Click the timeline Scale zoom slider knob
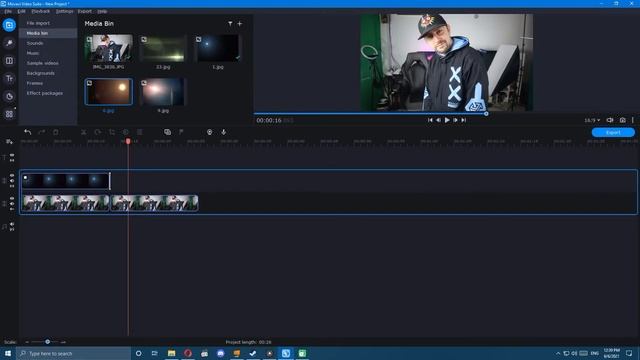The width and height of the screenshot is (640, 360). 47,342
